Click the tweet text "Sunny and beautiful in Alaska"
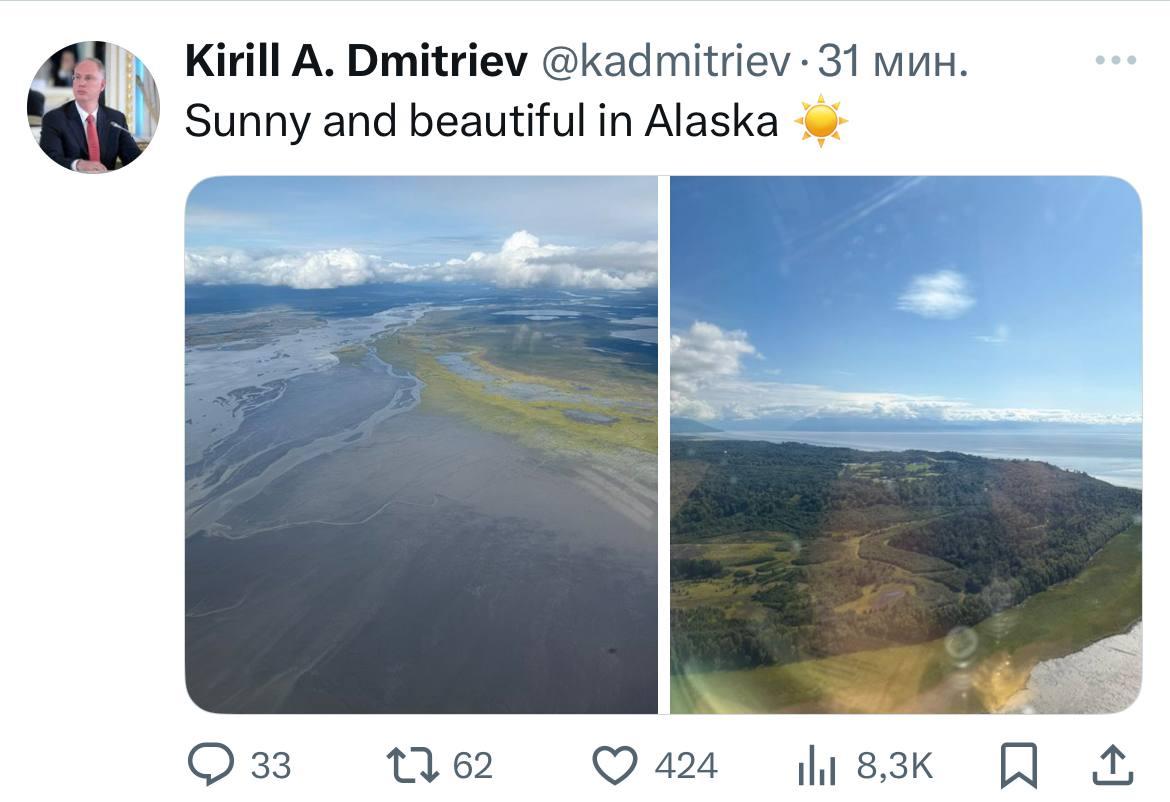1170x802 pixels. (480, 122)
